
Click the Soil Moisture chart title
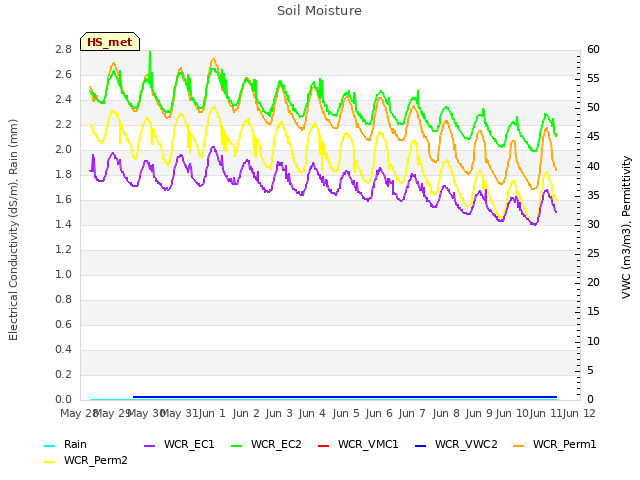coord(320,11)
